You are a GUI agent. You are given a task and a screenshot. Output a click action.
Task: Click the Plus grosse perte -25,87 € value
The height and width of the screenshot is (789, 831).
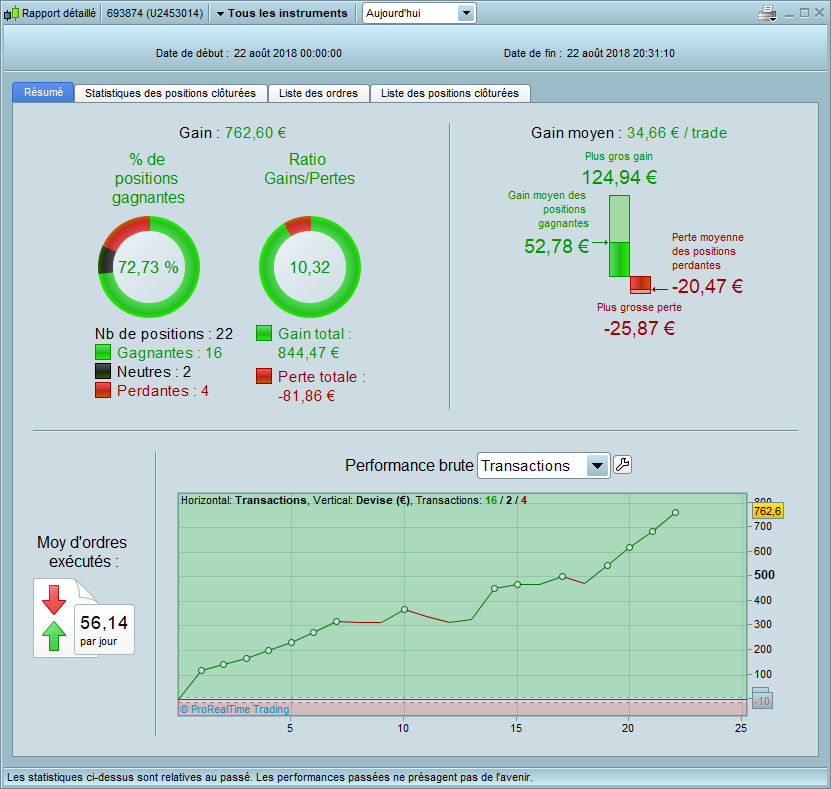click(640, 328)
